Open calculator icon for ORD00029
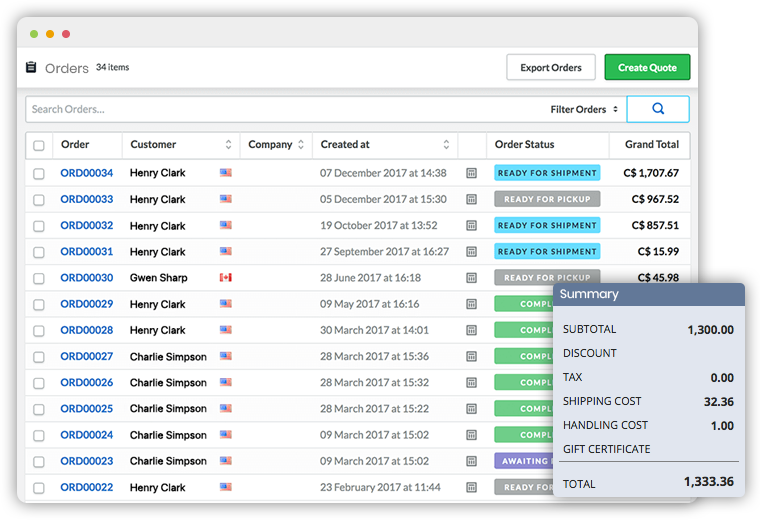This screenshot has height=520, width=760. 471,304
